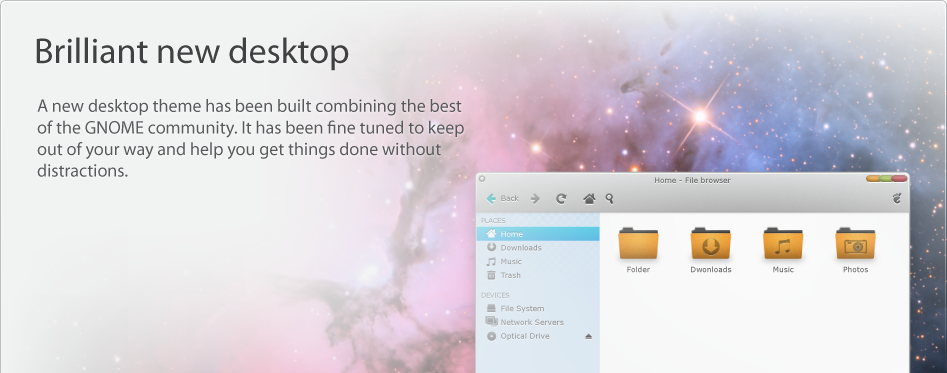The height and width of the screenshot is (373, 947).
Task: Click the forward arrow in toolbar
Action: 534,199
